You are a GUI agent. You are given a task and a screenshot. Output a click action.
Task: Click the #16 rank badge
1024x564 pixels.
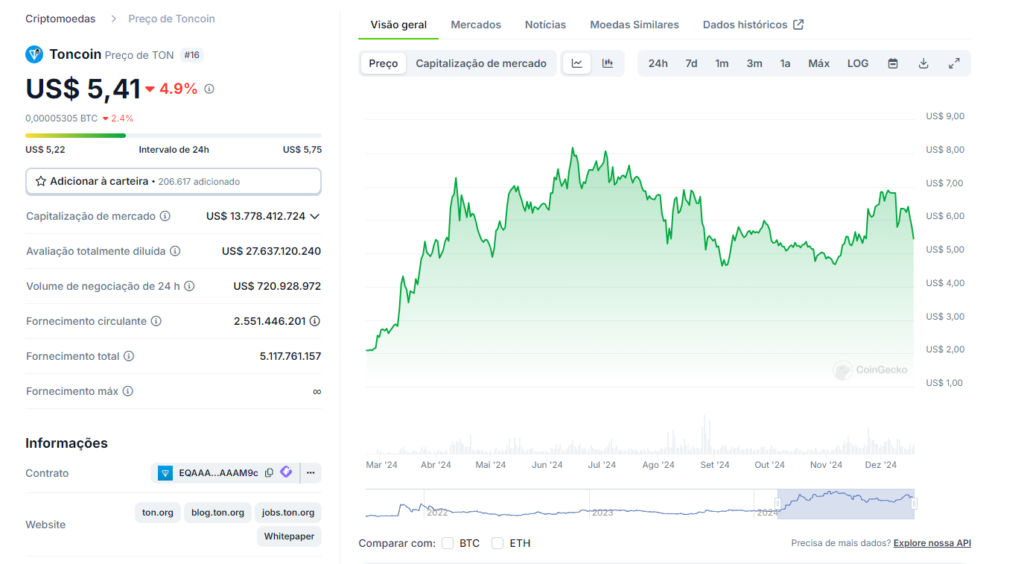pos(191,55)
